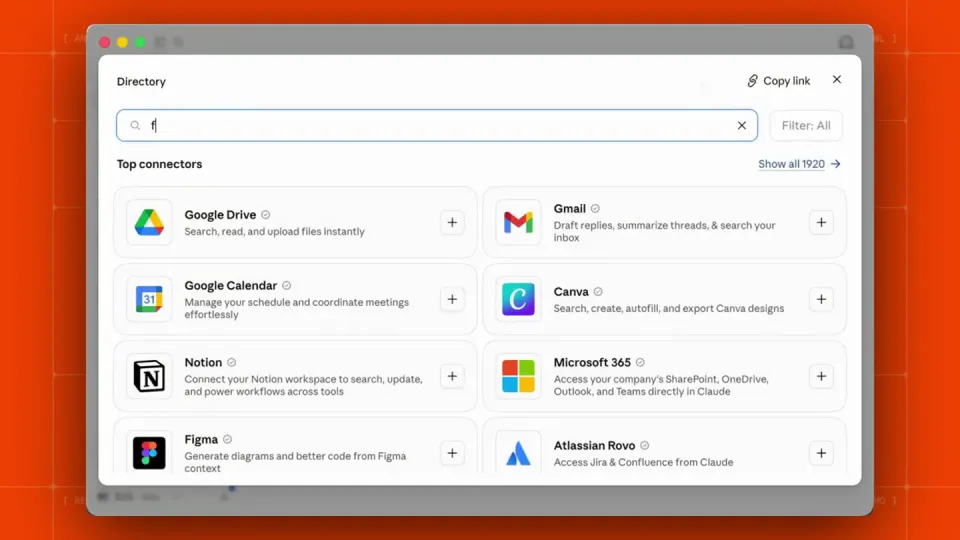Add the Canva connector
The image size is (960, 540).
pyautogui.click(x=821, y=299)
